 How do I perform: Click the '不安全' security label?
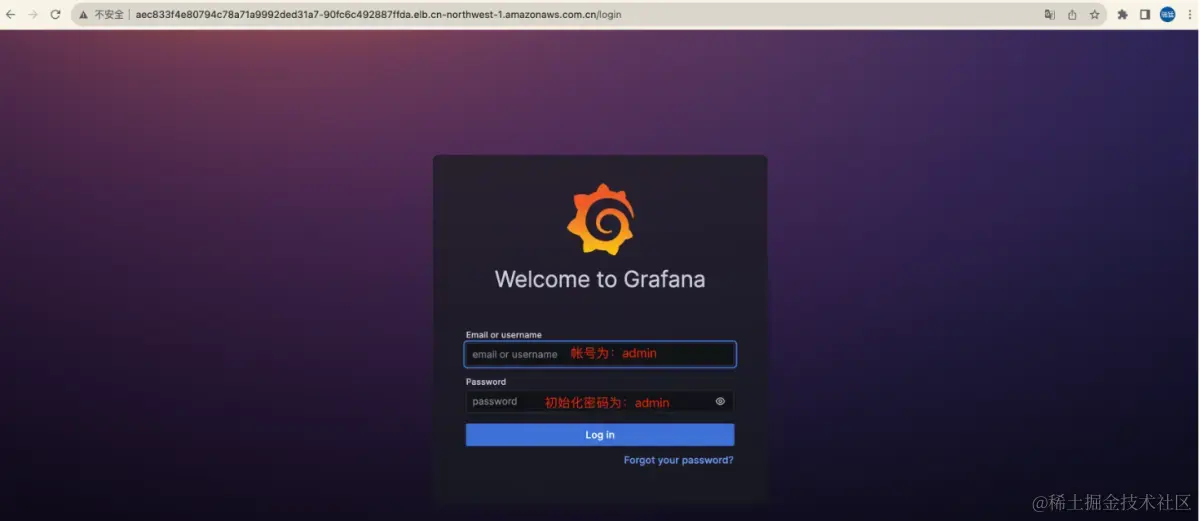[109, 15]
